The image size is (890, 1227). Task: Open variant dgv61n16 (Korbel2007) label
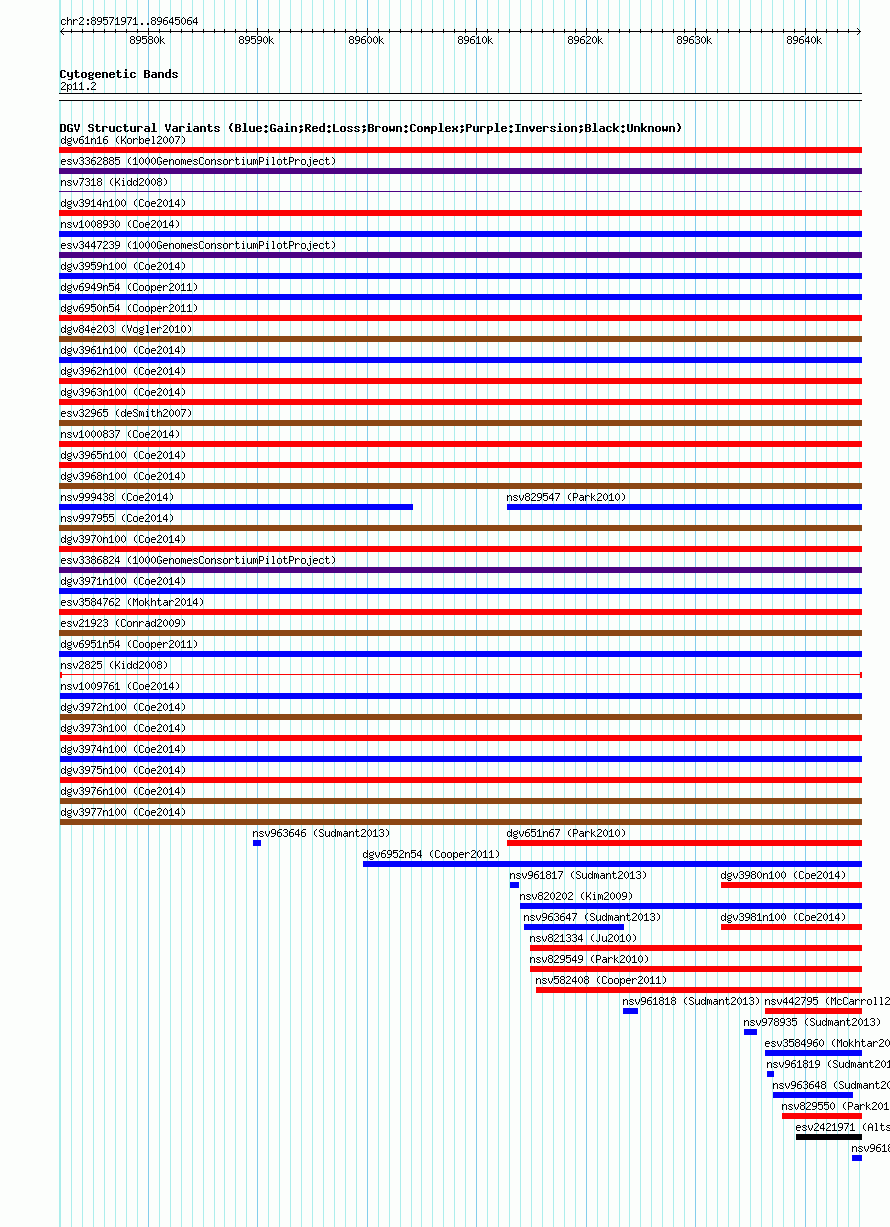[x=123, y=141]
